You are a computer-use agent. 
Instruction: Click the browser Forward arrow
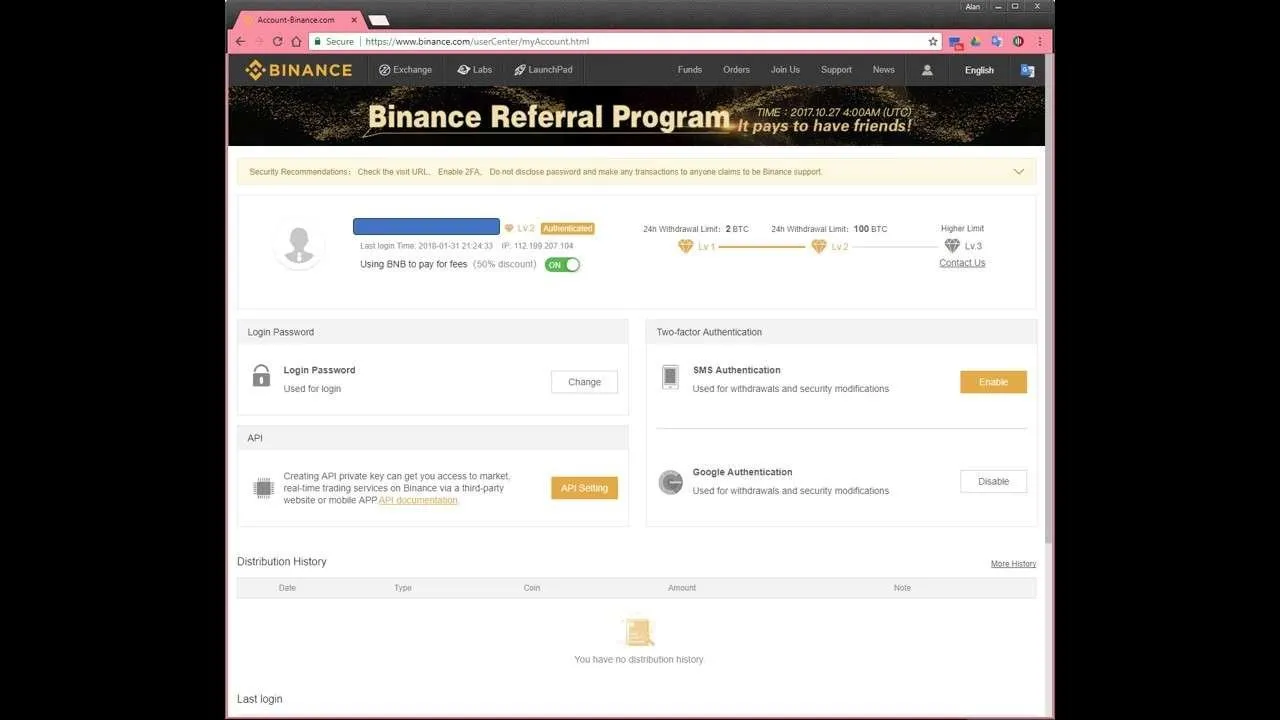pyautogui.click(x=259, y=42)
